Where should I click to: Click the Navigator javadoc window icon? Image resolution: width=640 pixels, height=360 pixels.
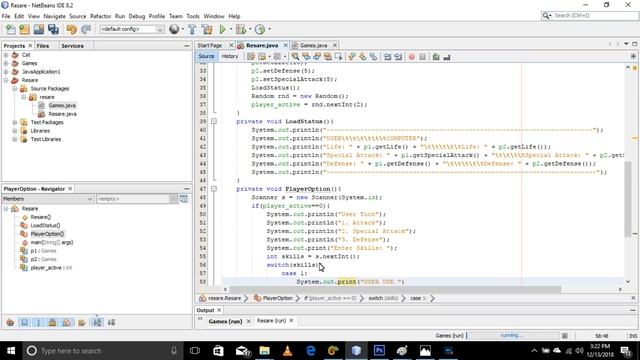tap(184, 199)
